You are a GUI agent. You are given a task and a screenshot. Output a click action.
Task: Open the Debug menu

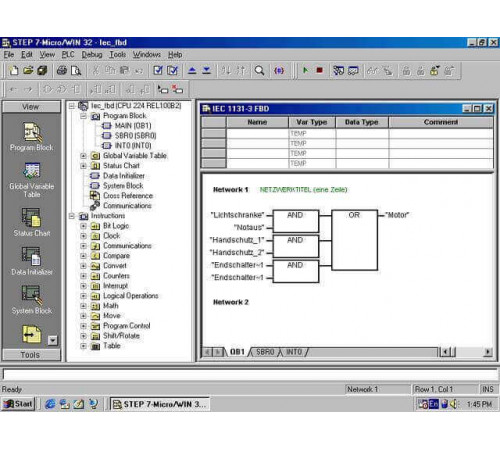tap(92, 54)
